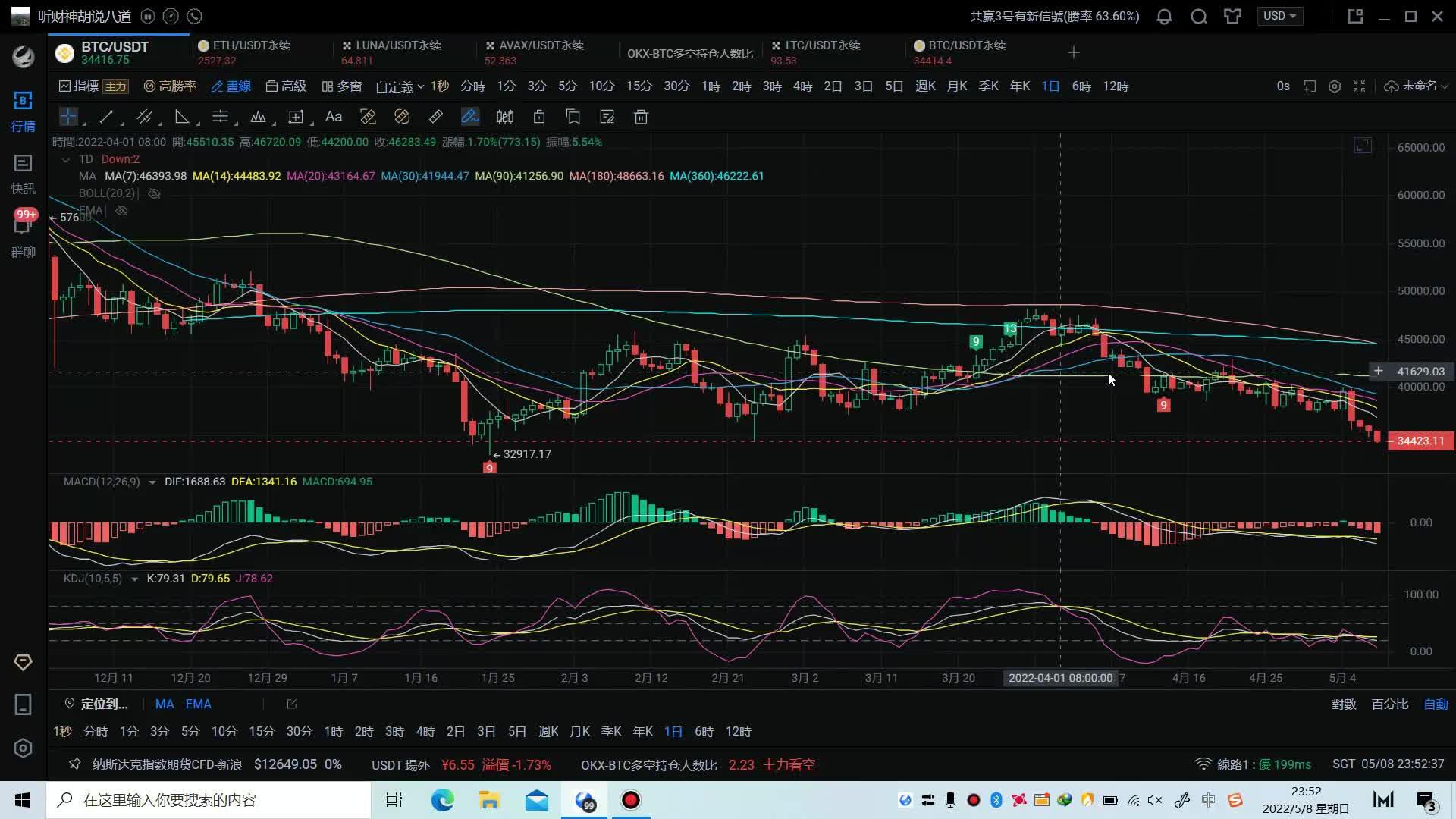Select the crosshair cursor tool

[68, 117]
